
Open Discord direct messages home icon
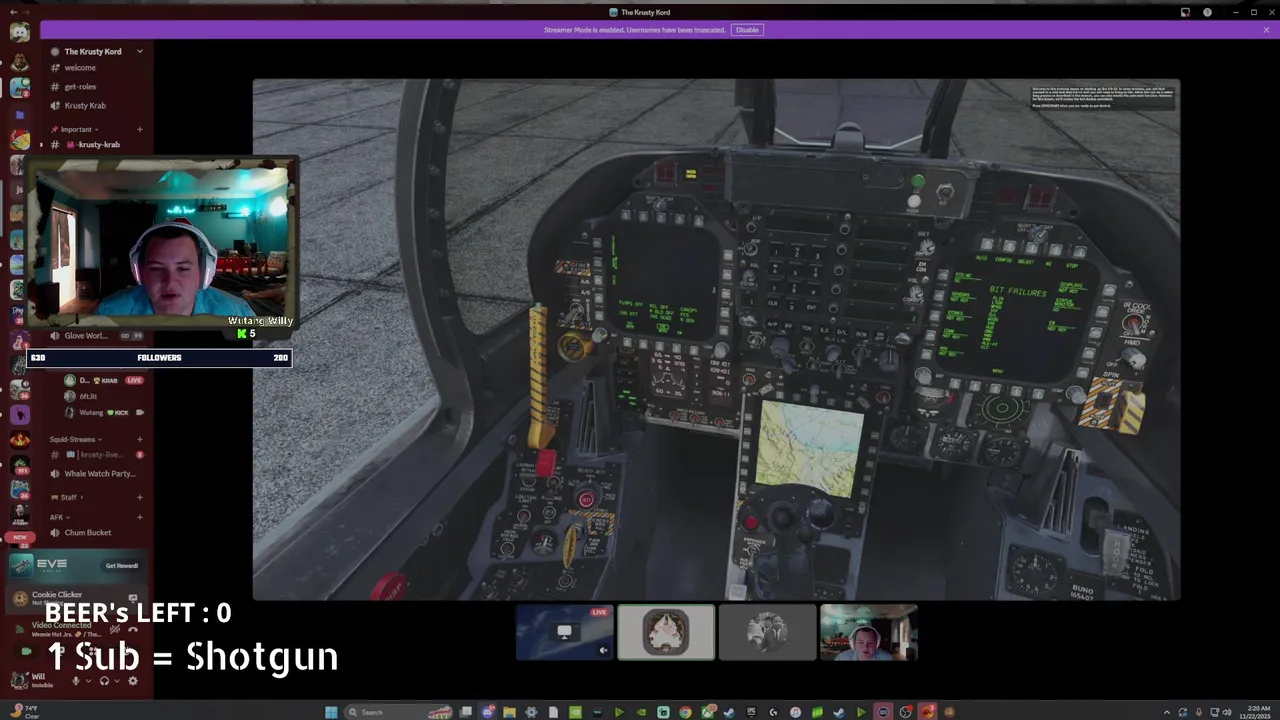point(20,34)
